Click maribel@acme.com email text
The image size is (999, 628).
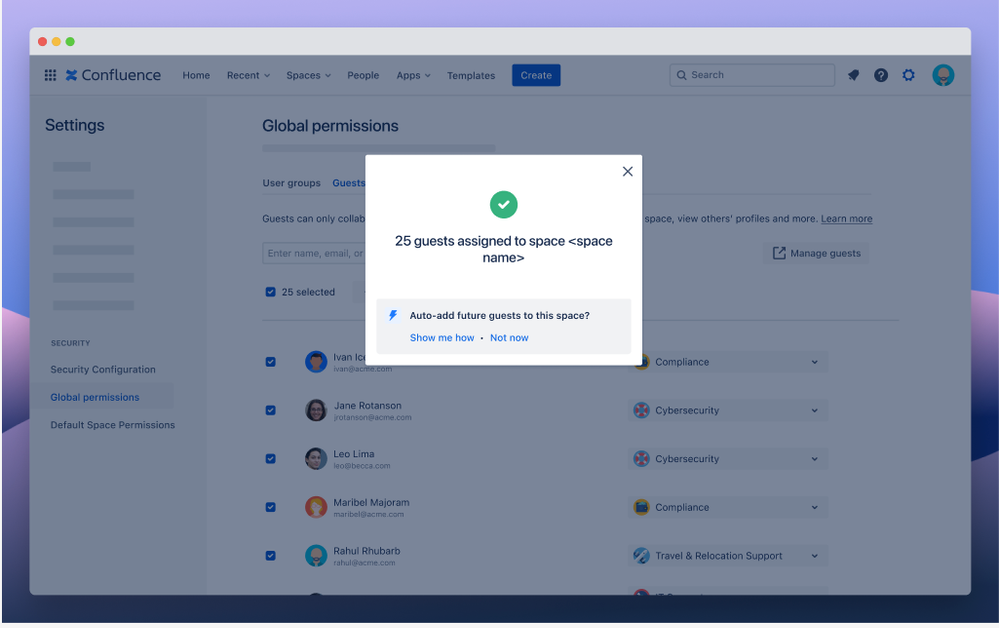[x=368, y=515]
